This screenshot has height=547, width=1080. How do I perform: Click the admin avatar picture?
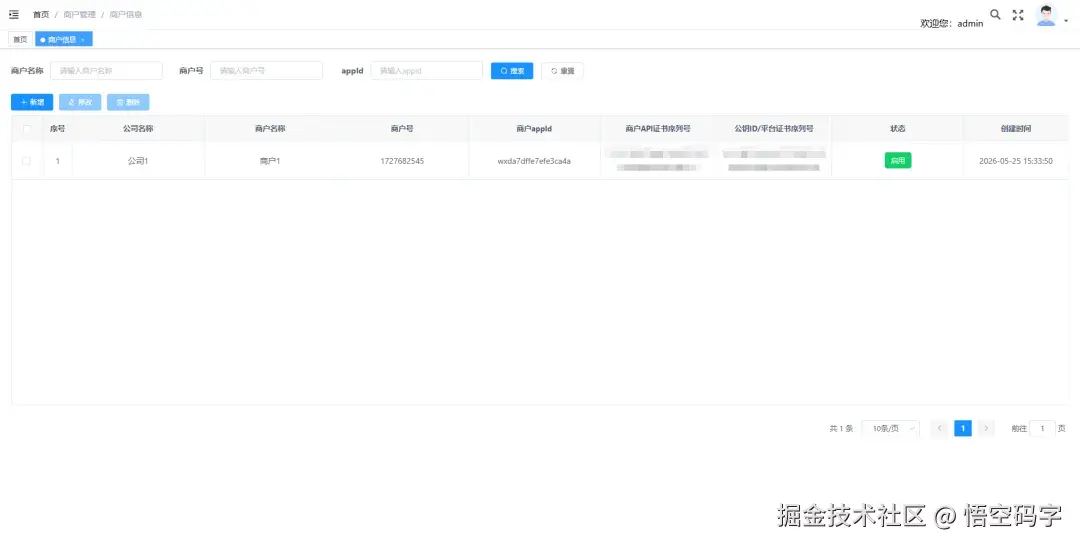tap(1046, 15)
